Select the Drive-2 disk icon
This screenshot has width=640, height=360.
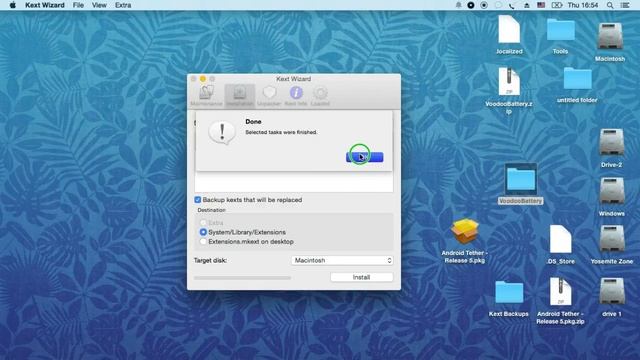click(611, 142)
